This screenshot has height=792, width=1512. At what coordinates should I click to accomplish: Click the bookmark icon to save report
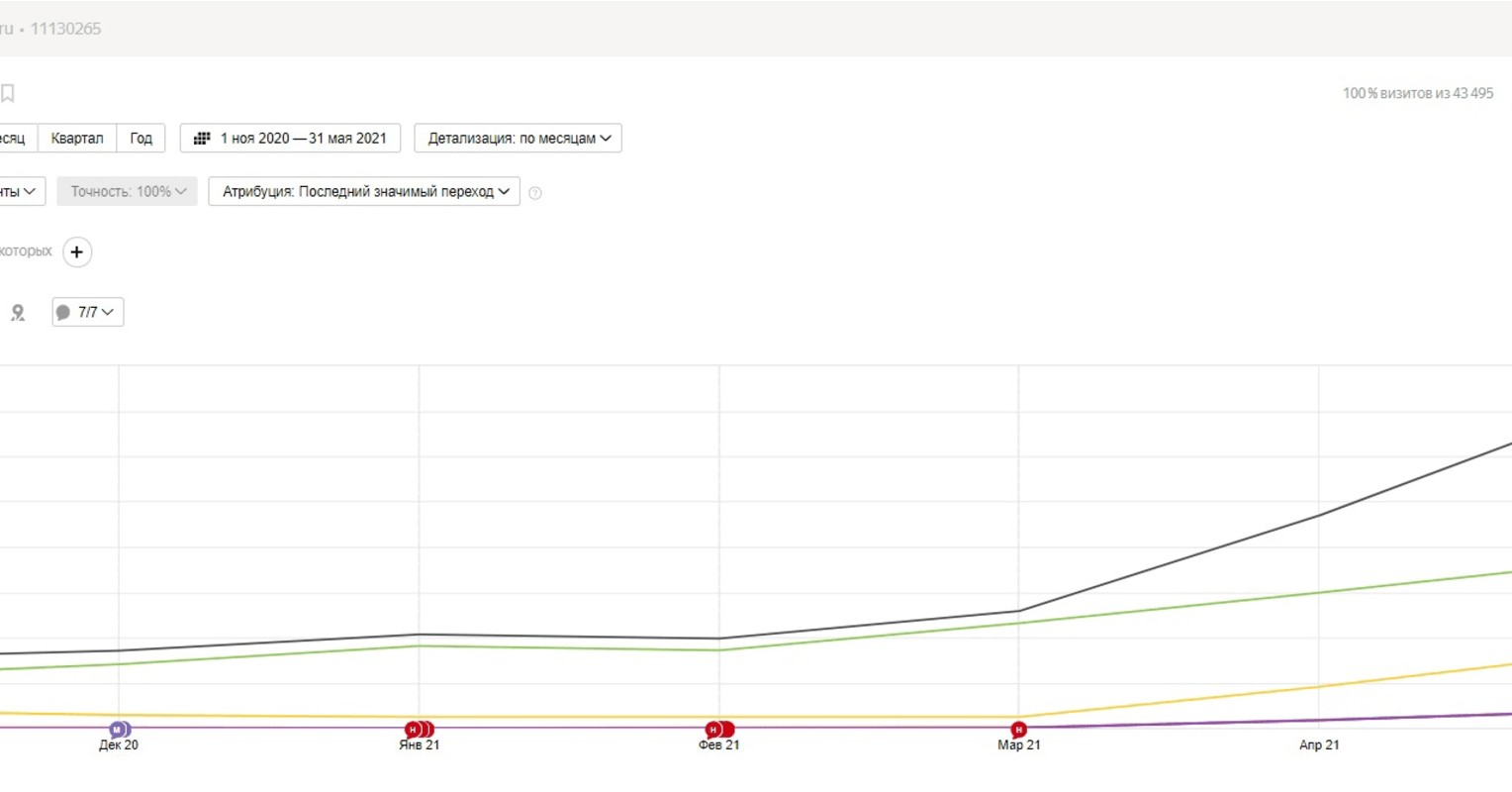(x=8, y=94)
